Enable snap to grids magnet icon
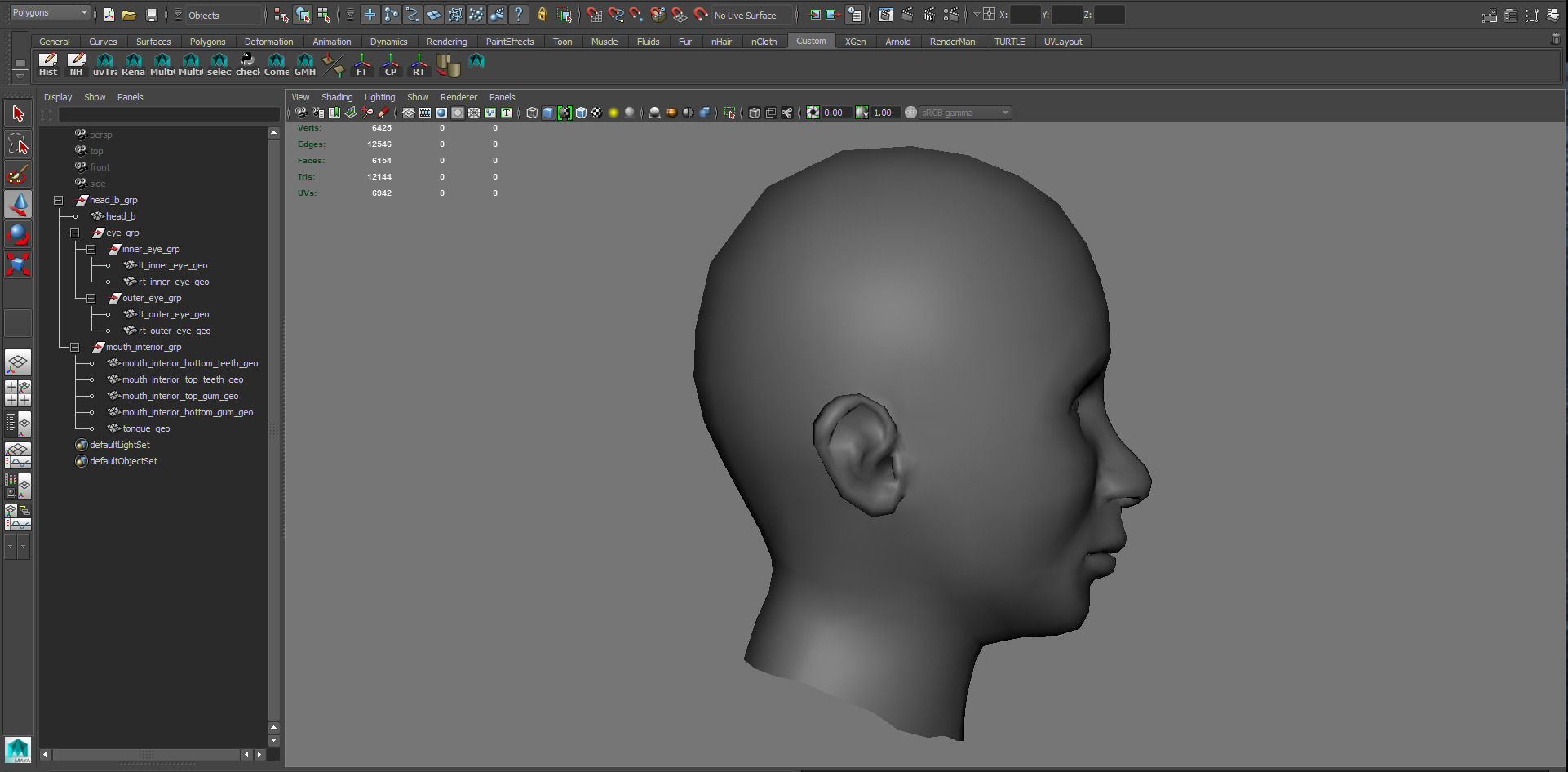The width and height of the screenshot is (1568, 772). pos(595,15)
